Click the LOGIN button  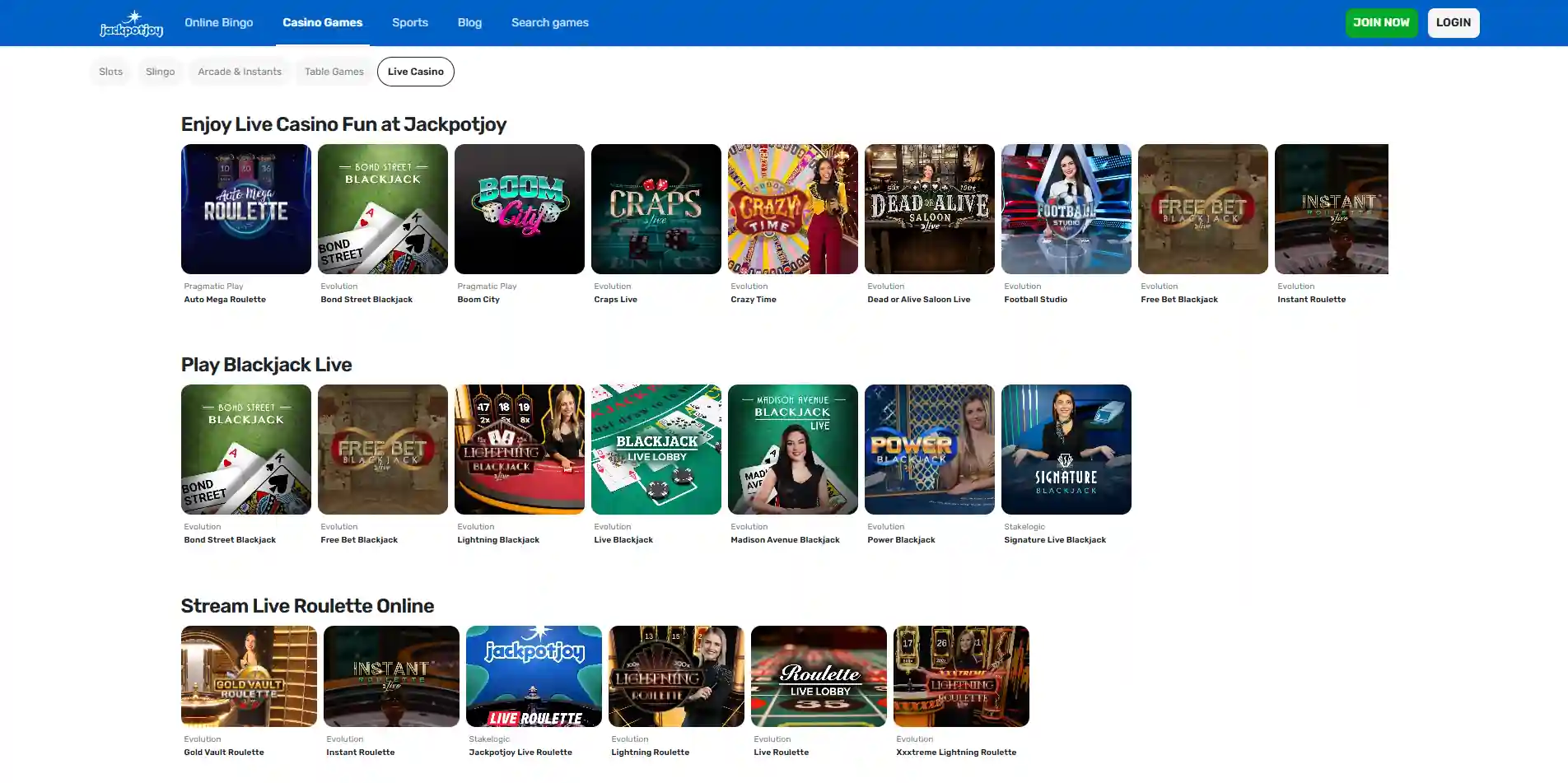[x=1454, y=22]
